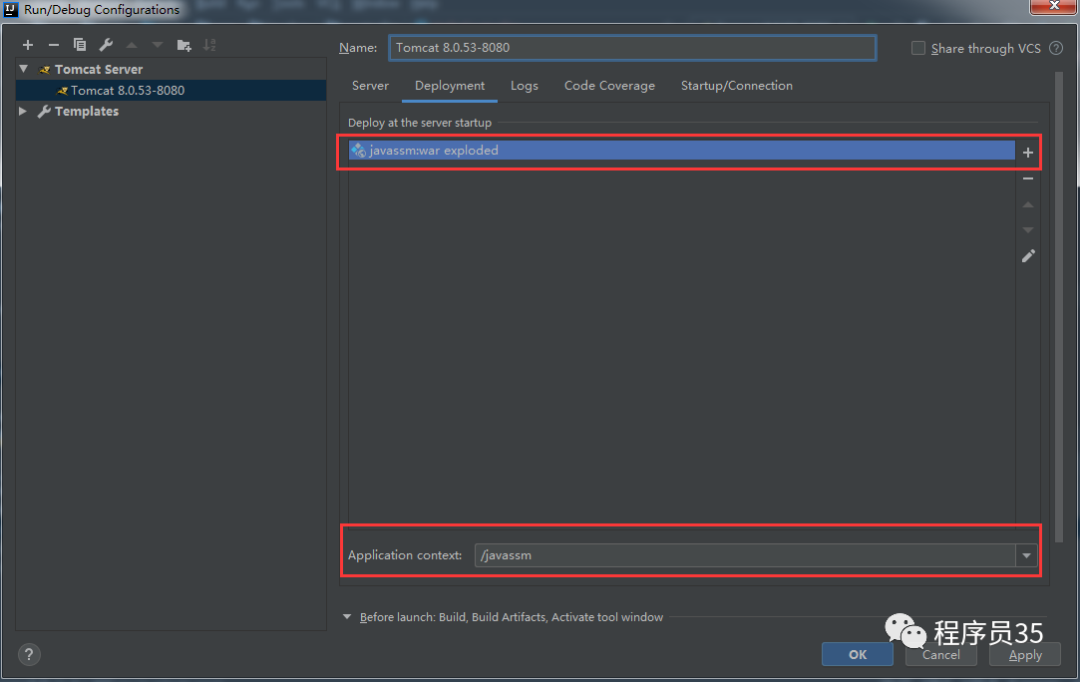The image size is (1080, 682).
Task: Select Deployment tab
Action: (x=450, y=85)
